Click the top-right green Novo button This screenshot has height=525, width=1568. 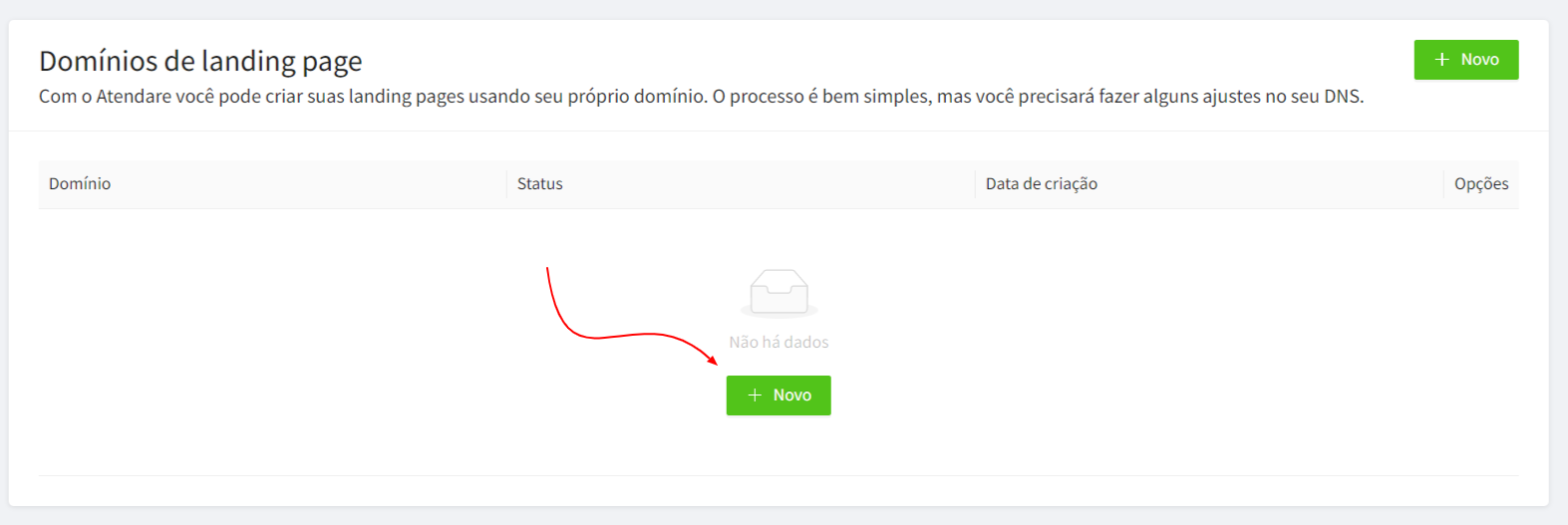click(x=1465, y=60)
